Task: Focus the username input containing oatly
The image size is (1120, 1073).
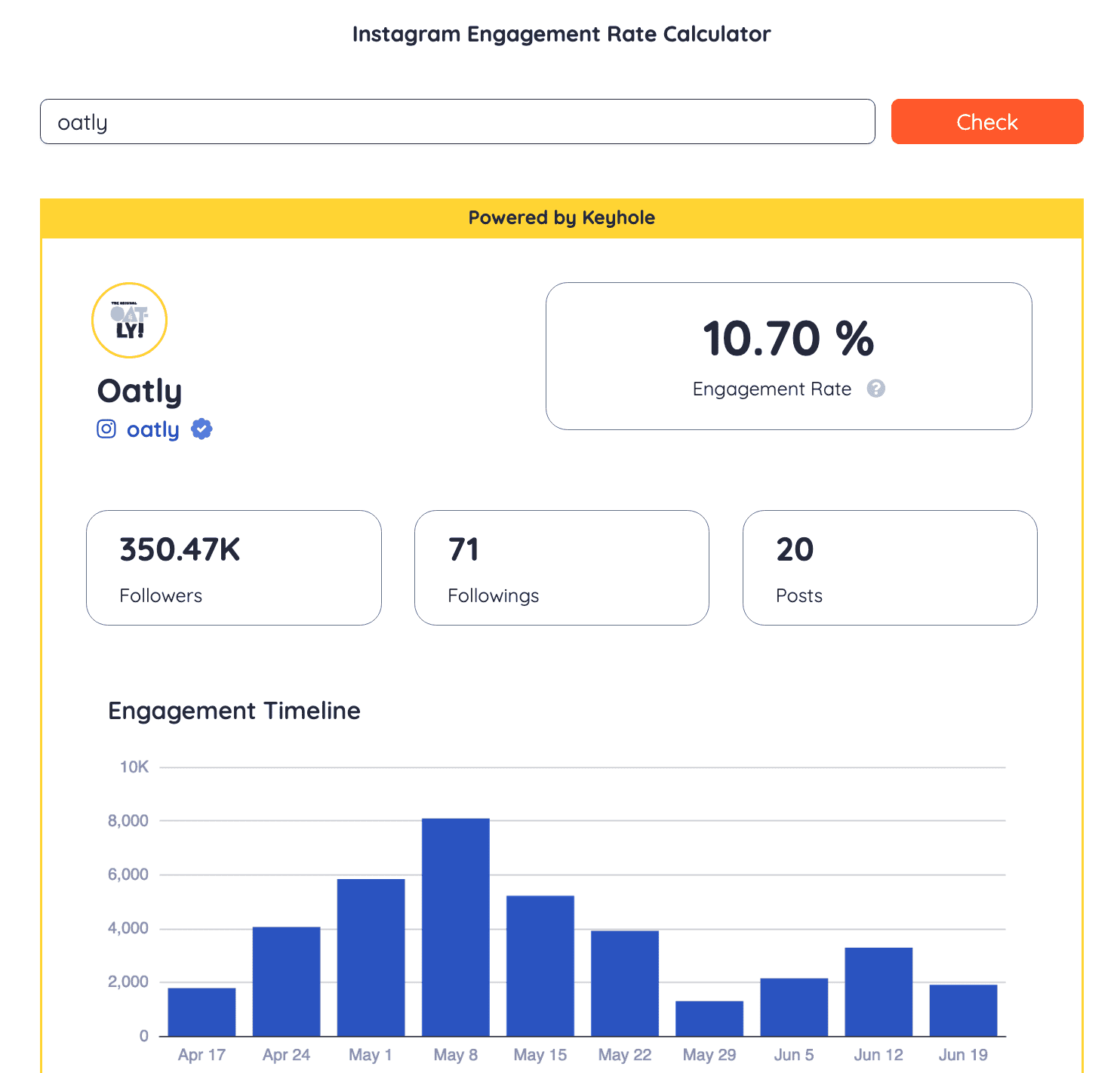Action: click(457, 121)
